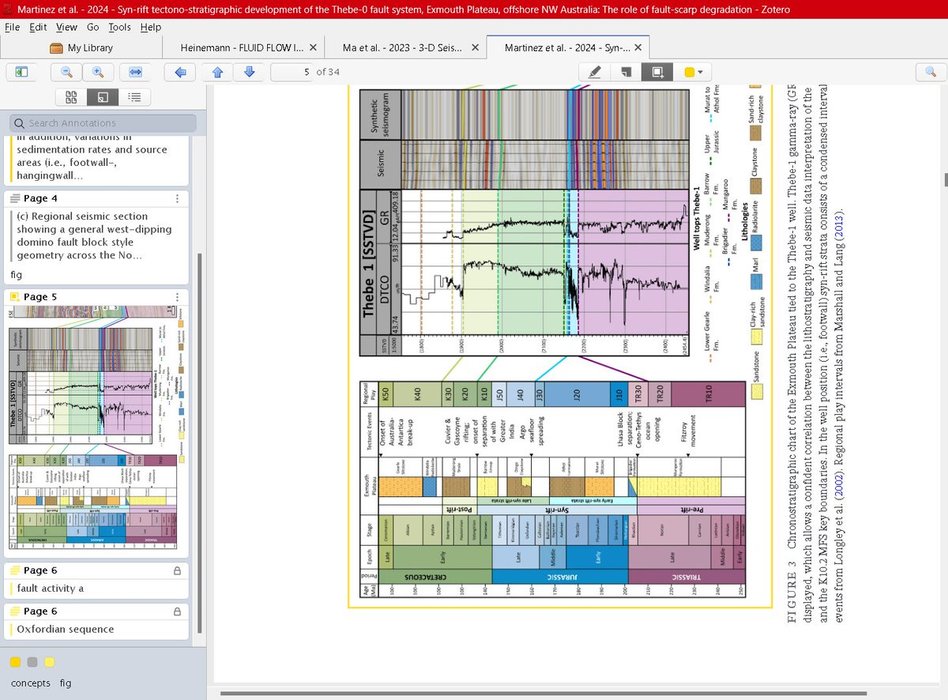This screenshot has width=948, height=700.
Task: Go to the previous page
Action: (218, 72)
